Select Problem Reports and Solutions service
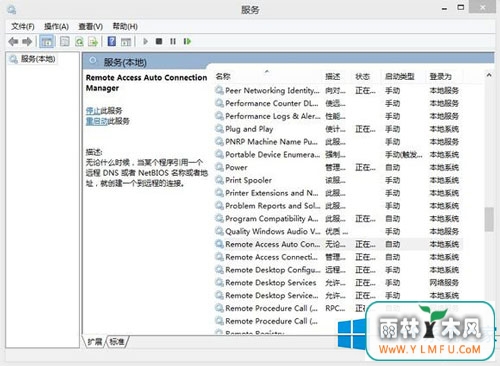 pos(338,206)
